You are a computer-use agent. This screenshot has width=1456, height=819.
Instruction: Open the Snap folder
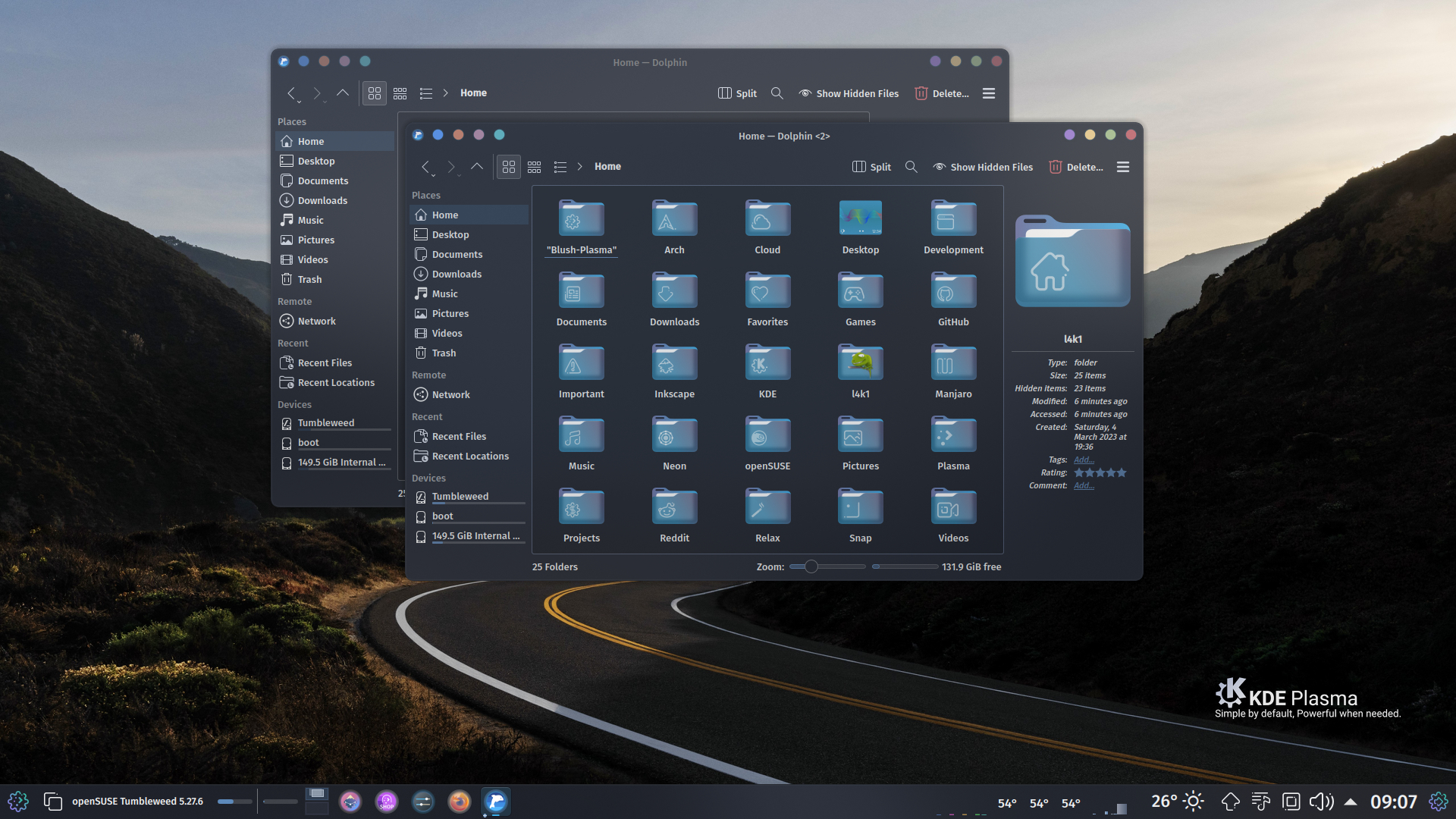[x=861, y=515]
